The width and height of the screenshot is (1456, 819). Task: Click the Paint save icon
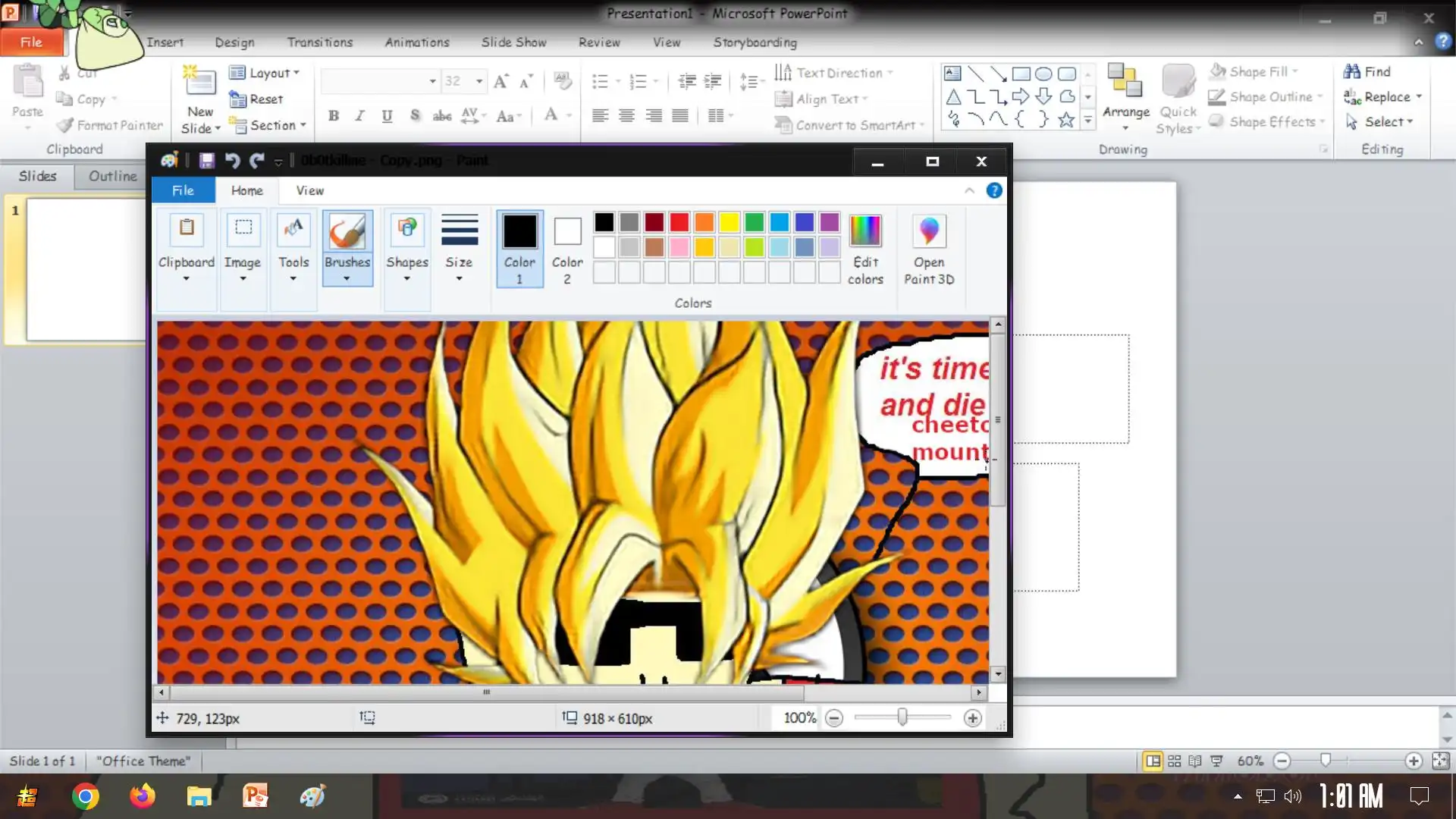[206, 161]
